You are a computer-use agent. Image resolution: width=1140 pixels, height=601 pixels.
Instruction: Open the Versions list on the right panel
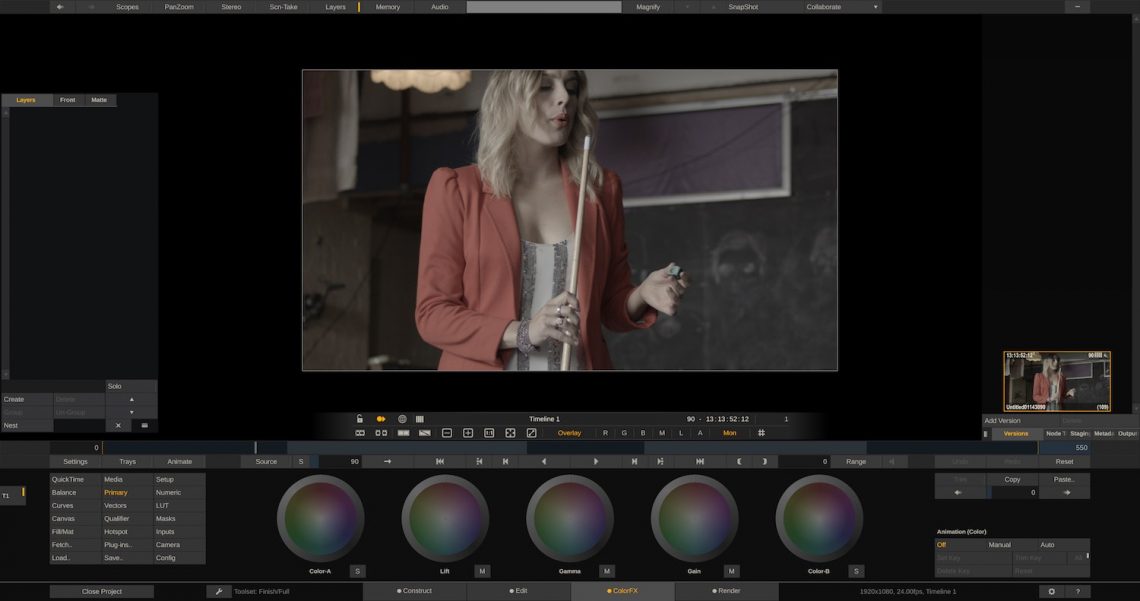click(x=1016, y=433)
